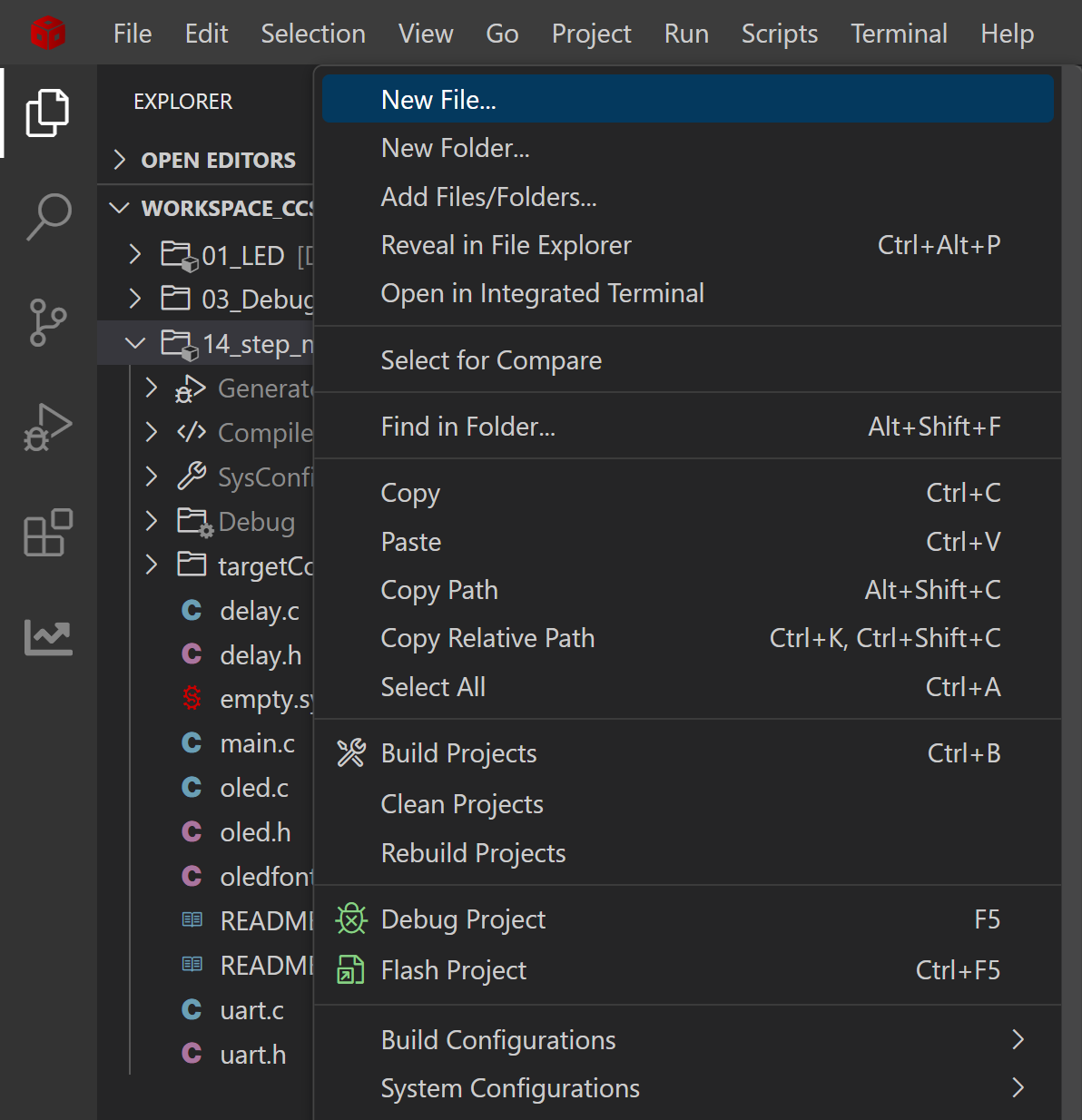Expand the SysConfig folder chevron
This screenshot has height=1120, width=1082.
tap(152, 476)
